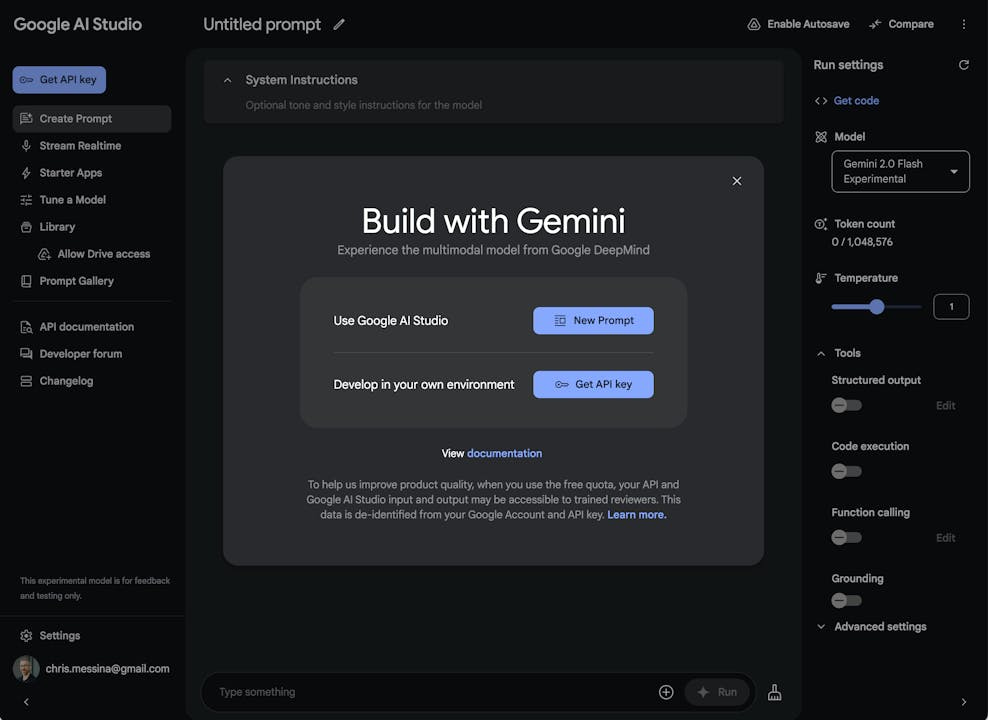Open the three-dot more options menu

(x=963, y=25)
